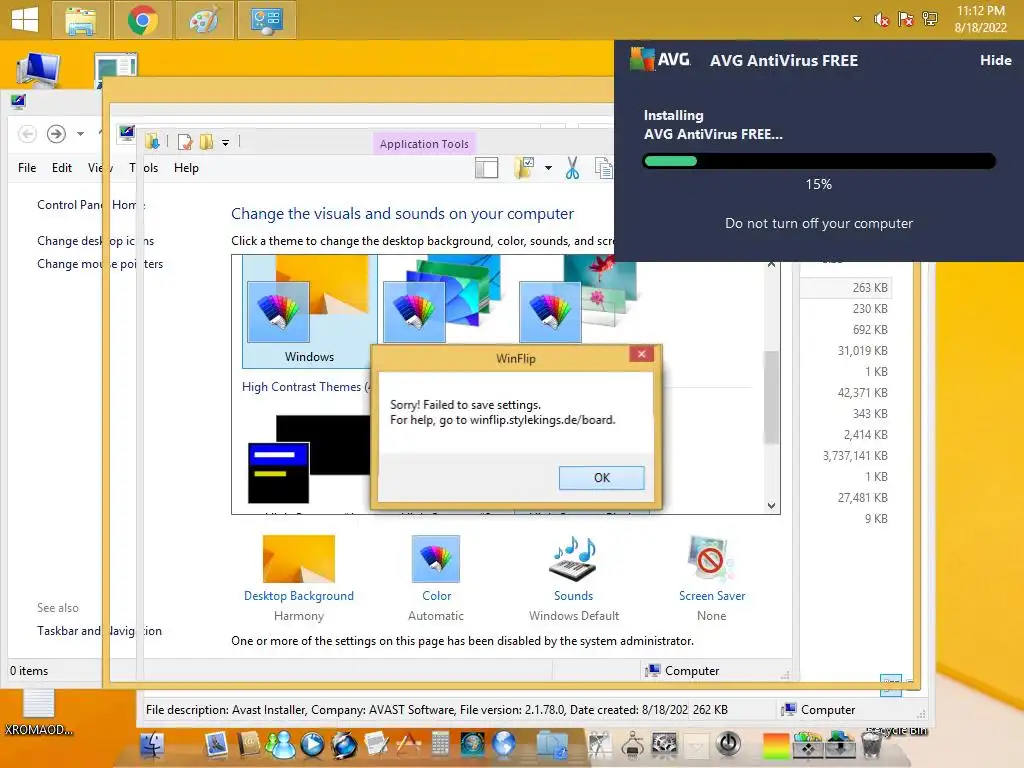Click the Change mouse pointers link
Screen dimensions: 1024x768
click(100, 264)
